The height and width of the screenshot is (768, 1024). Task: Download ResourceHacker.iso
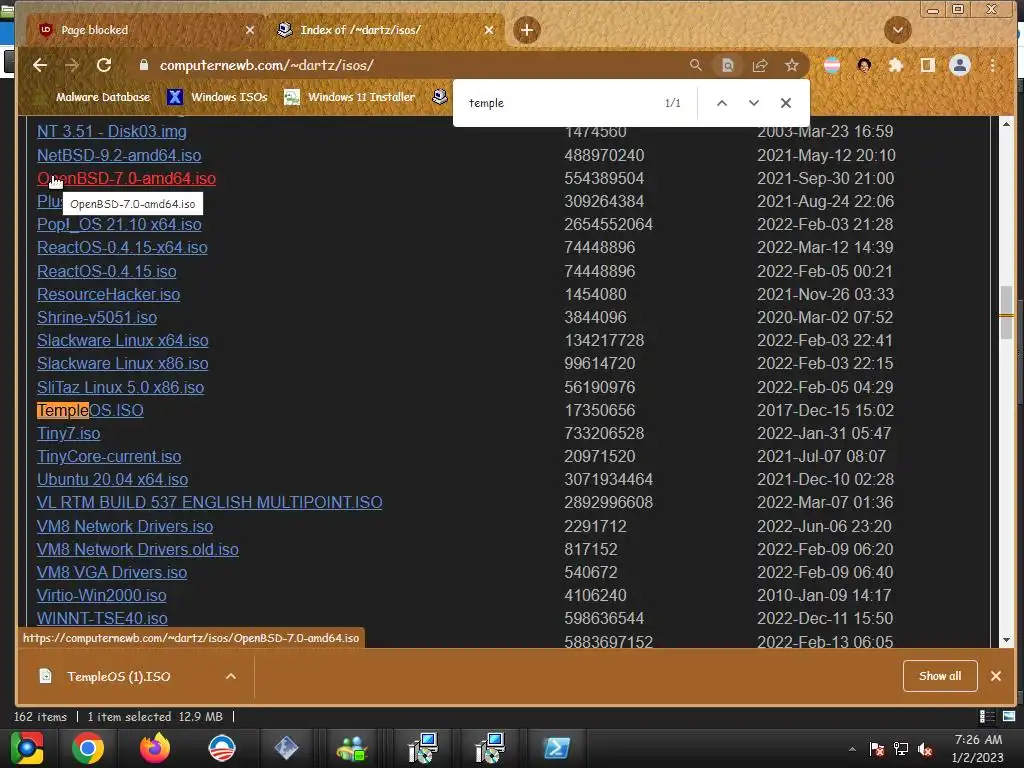(x=108, y=295)
